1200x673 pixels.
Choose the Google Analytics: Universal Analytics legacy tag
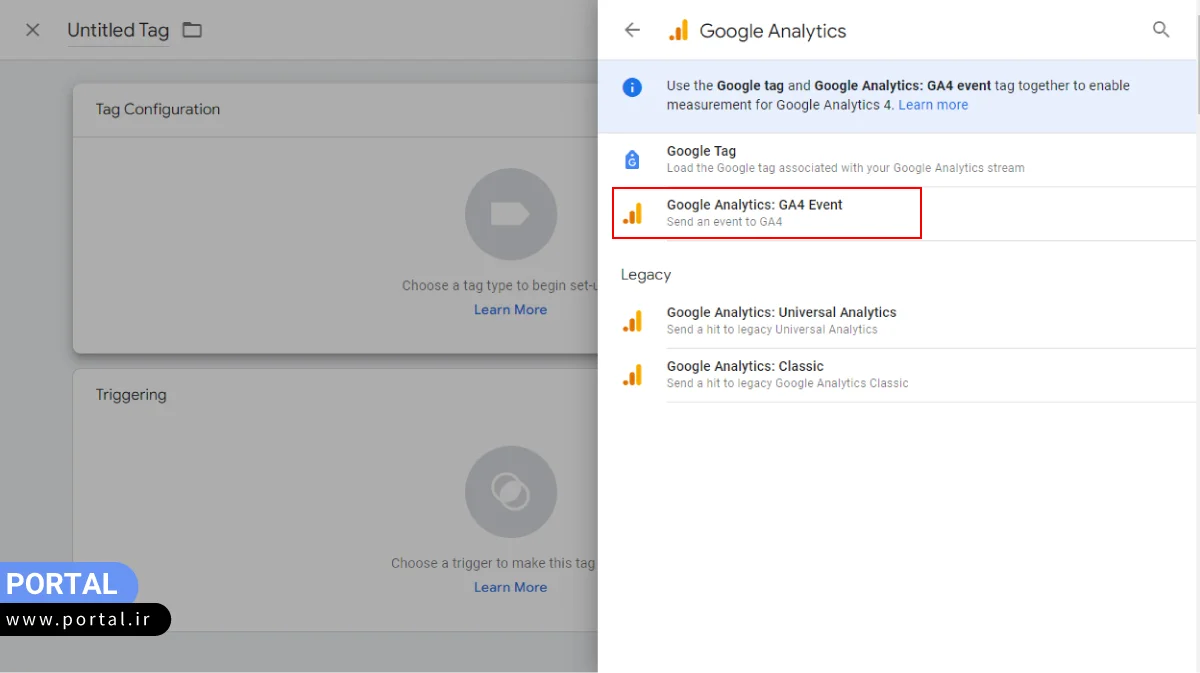click(x=780, y=318)
